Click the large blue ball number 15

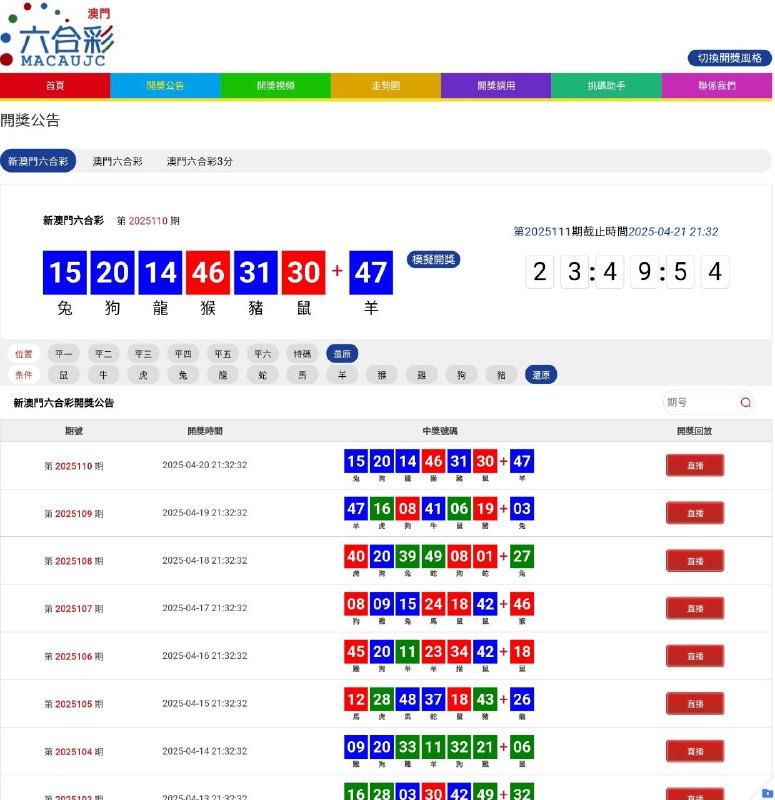point(65,272)
